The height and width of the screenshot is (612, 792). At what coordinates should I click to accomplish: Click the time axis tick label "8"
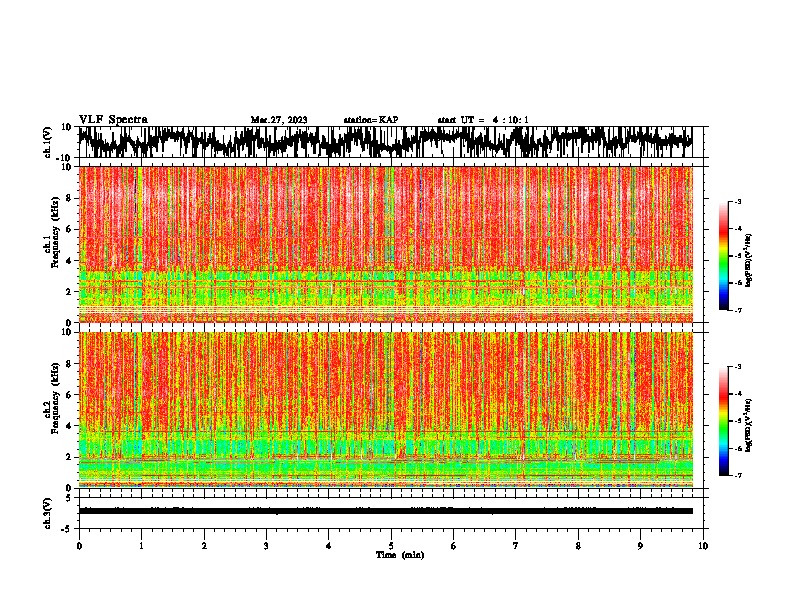point(578,546)
